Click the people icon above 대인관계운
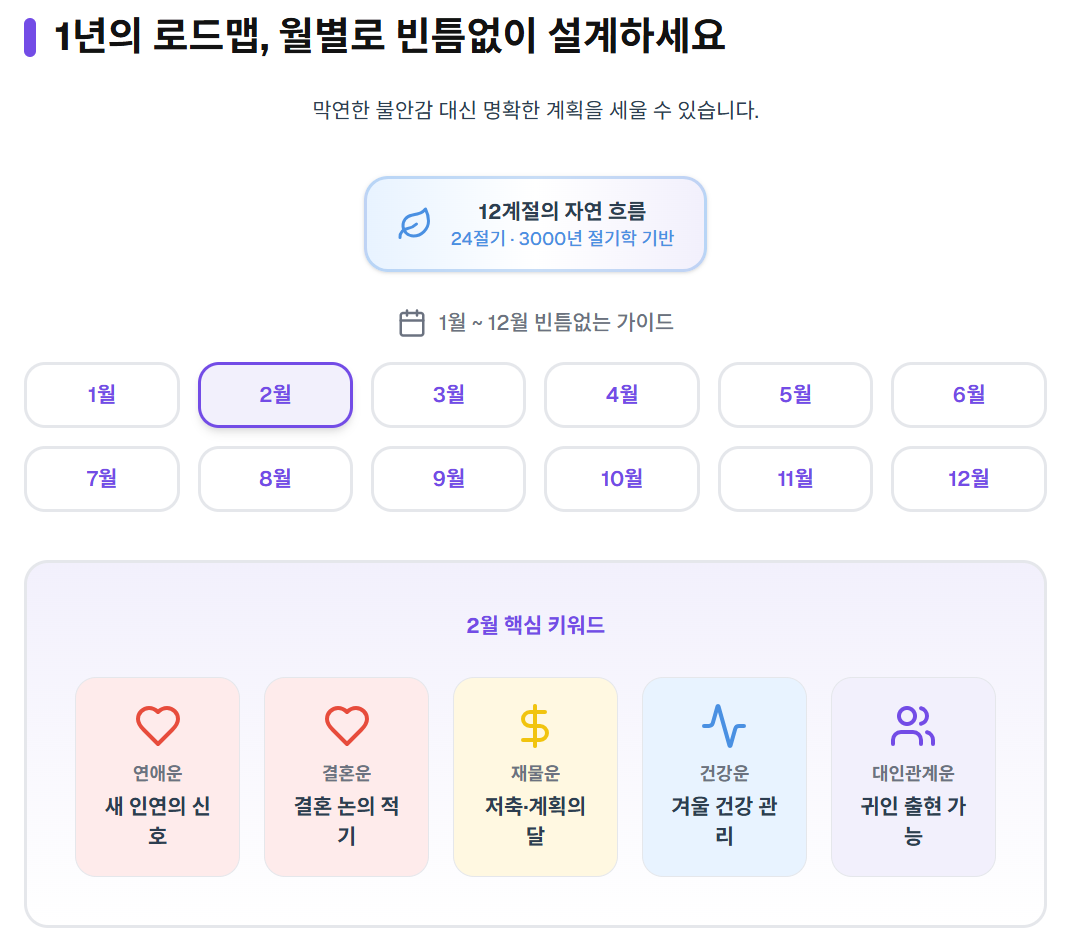The image size is (1080, 943). coord(913,725)
